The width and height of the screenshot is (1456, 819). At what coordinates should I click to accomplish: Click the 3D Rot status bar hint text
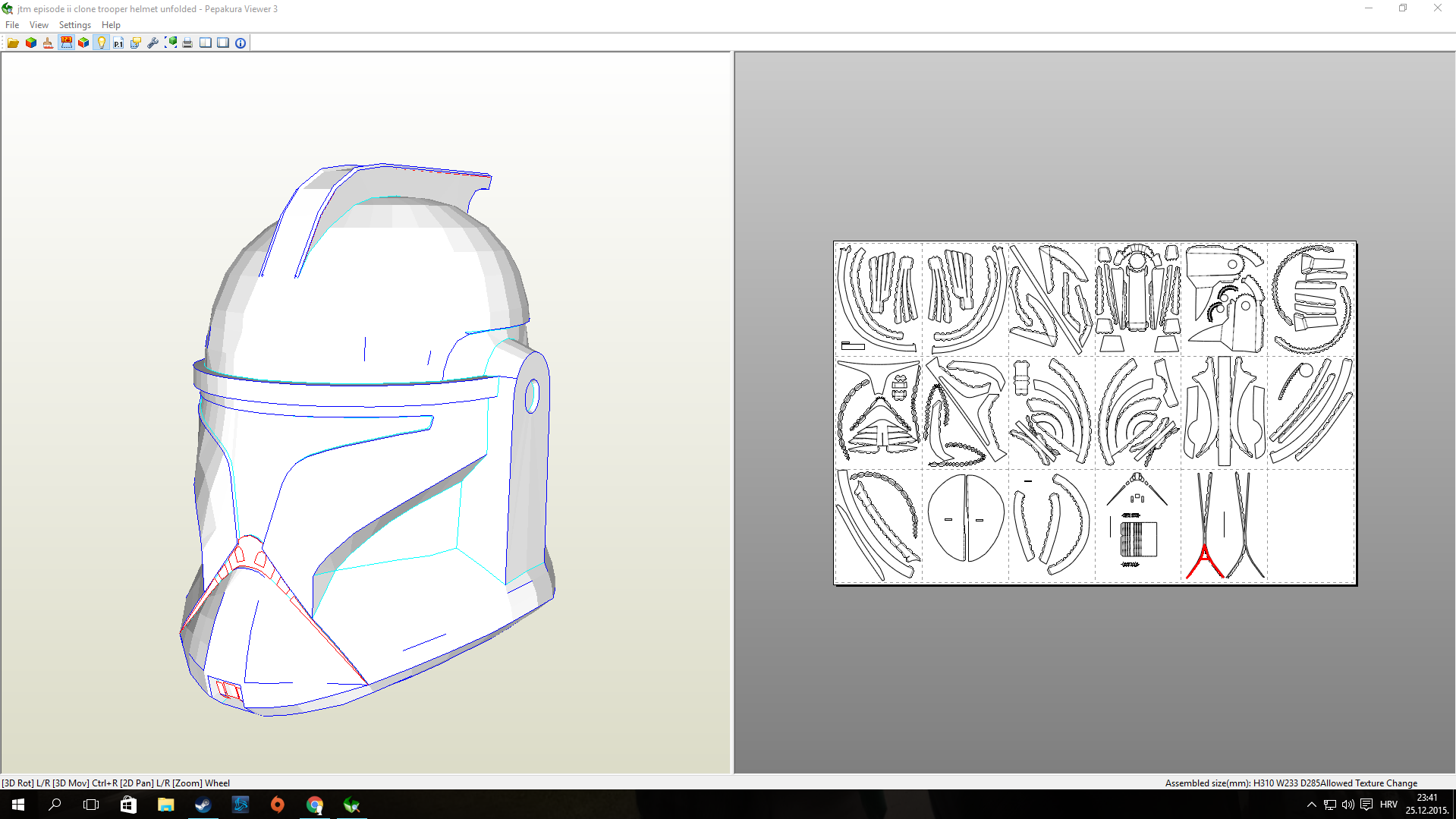[116, 783]
